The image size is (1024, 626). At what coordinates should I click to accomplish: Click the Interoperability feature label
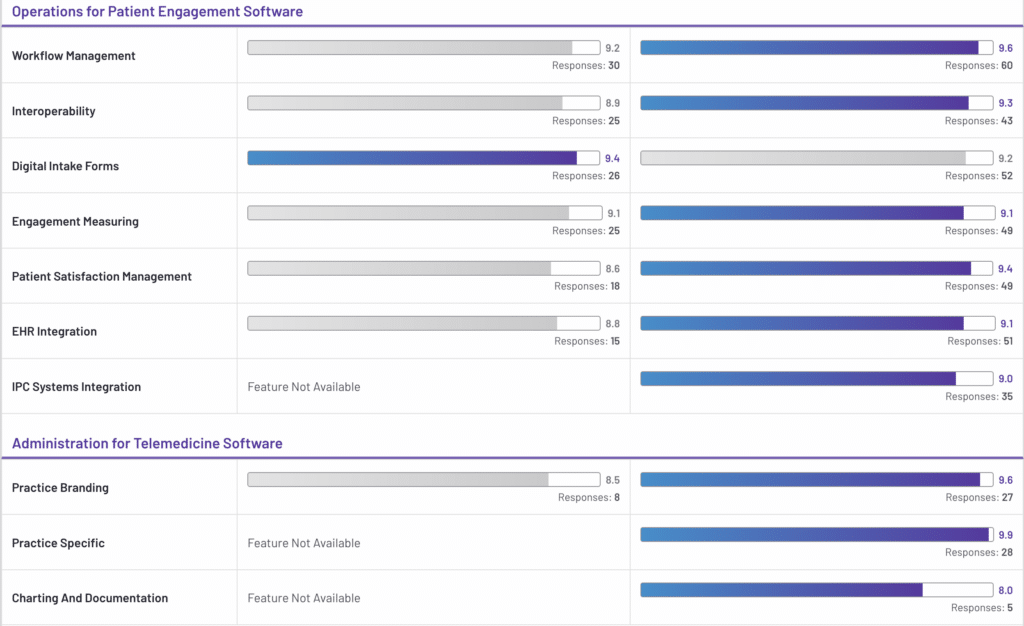(x=54, y=111)
